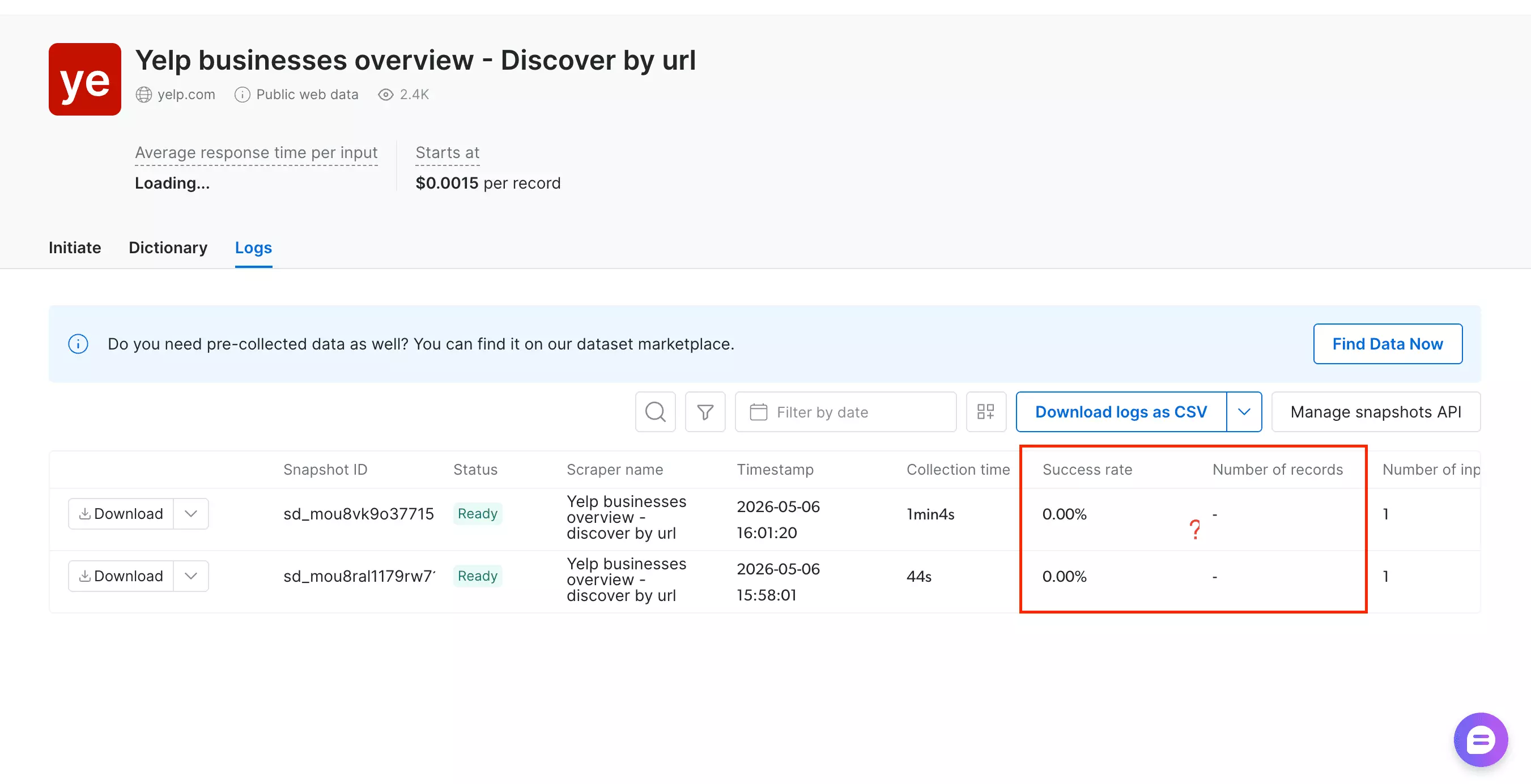Click the yelp.com link

(x=186, y=95)
